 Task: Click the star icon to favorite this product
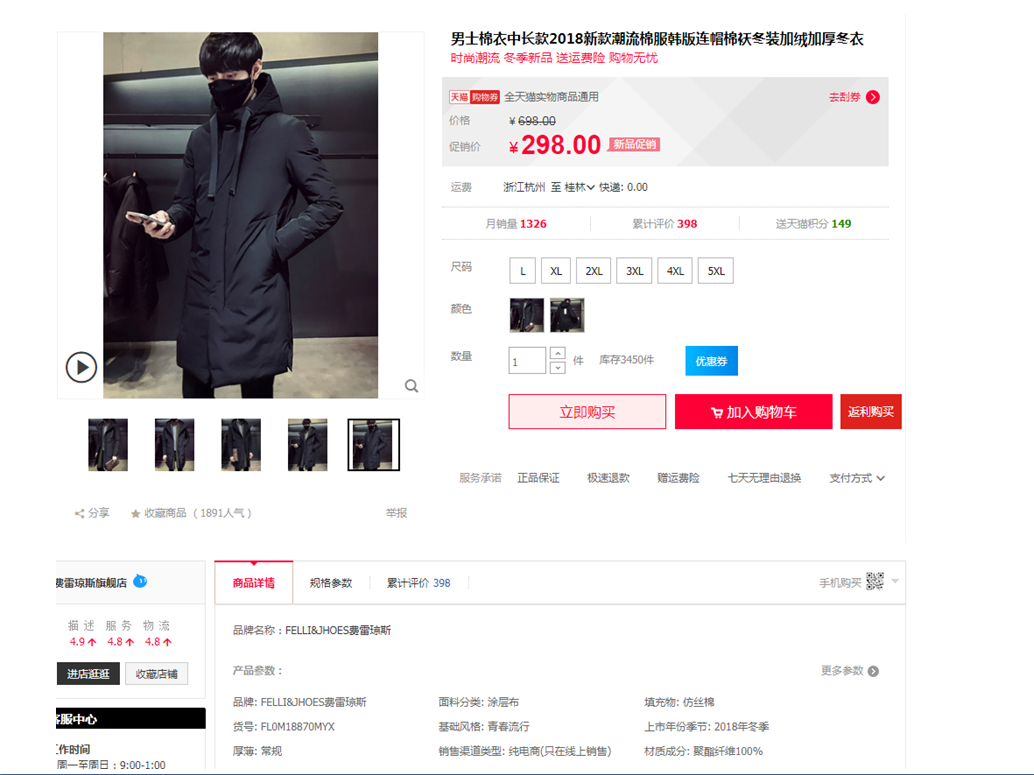point(135,513)
